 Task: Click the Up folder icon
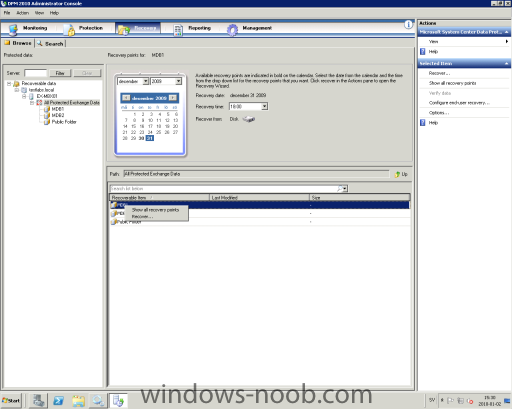(x=397, y=174)
